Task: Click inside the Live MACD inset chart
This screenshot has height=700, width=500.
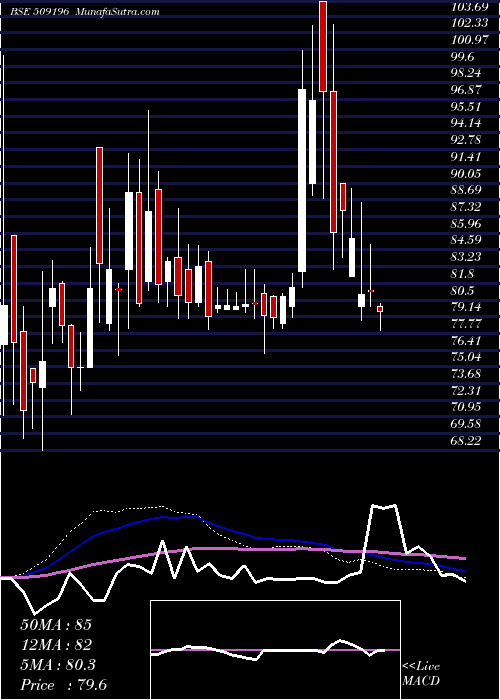Action: 275,650
